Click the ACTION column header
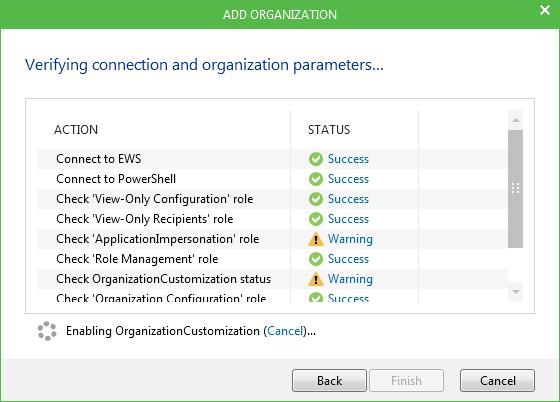Viewport: 560px width, 402px height. [76, 130]
